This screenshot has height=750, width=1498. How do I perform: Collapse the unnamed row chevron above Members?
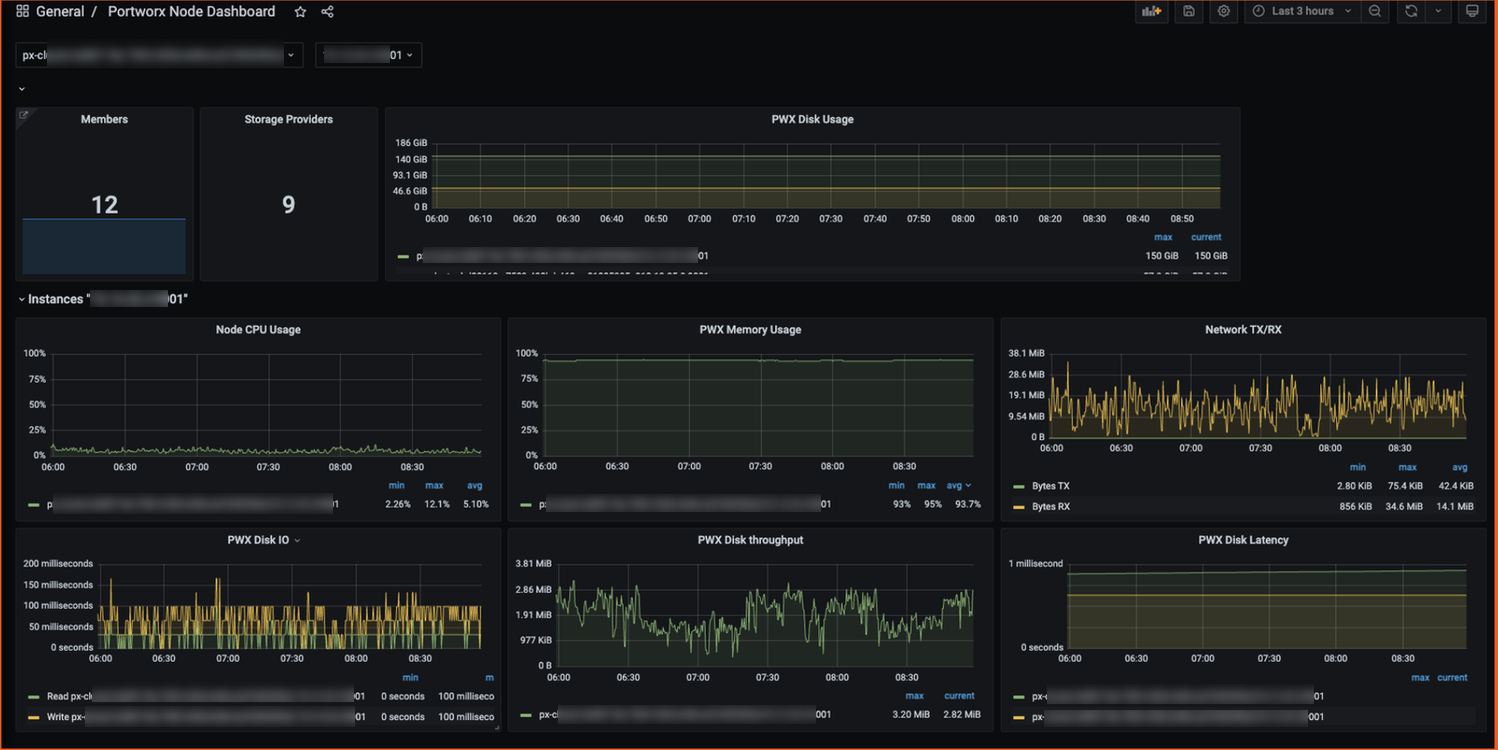point(22,89)
